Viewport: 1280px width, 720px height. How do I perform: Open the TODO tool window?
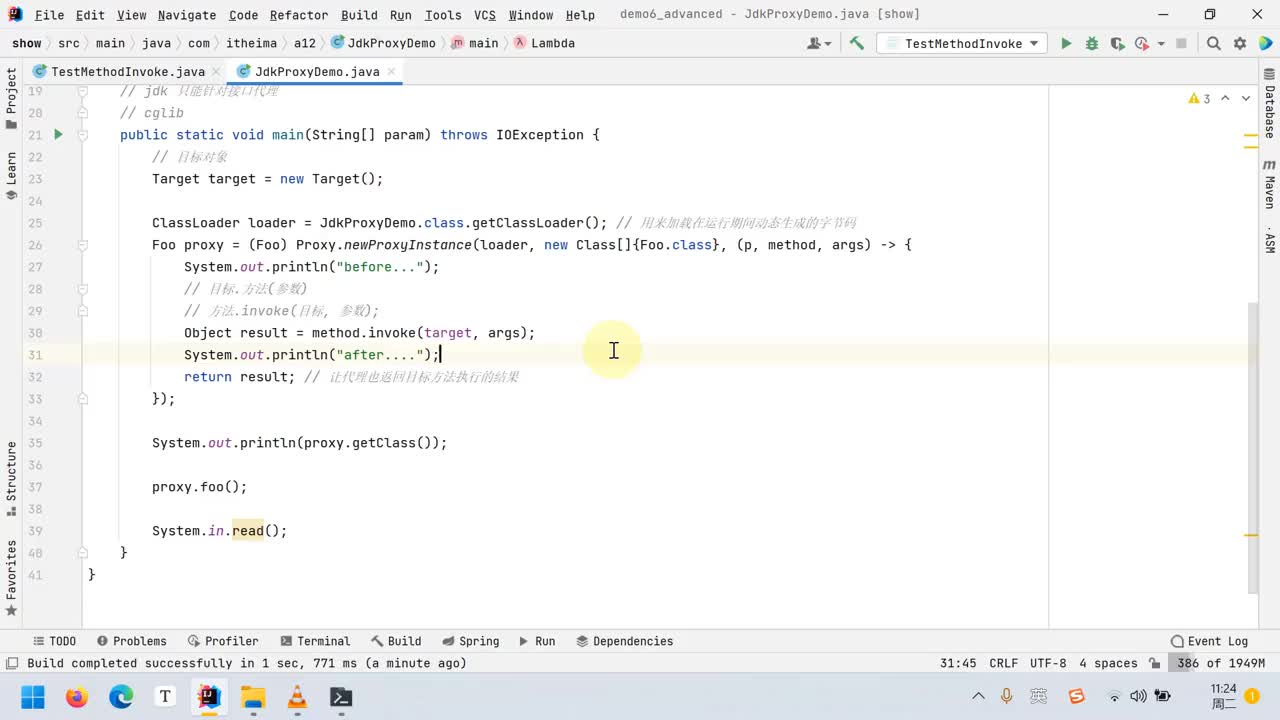tap(54, 641)
